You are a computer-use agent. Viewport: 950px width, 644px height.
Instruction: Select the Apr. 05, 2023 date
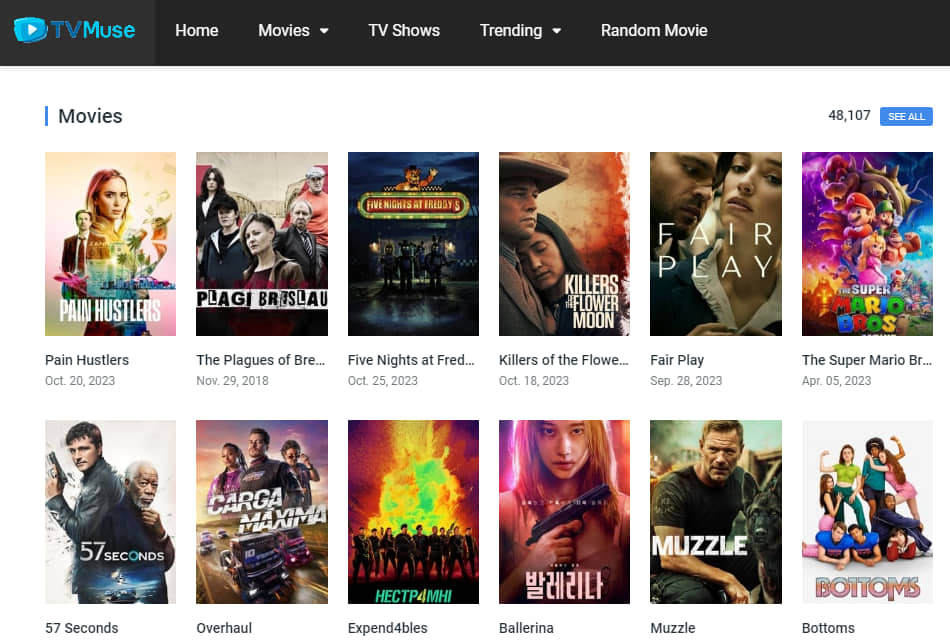coord(836,380)
